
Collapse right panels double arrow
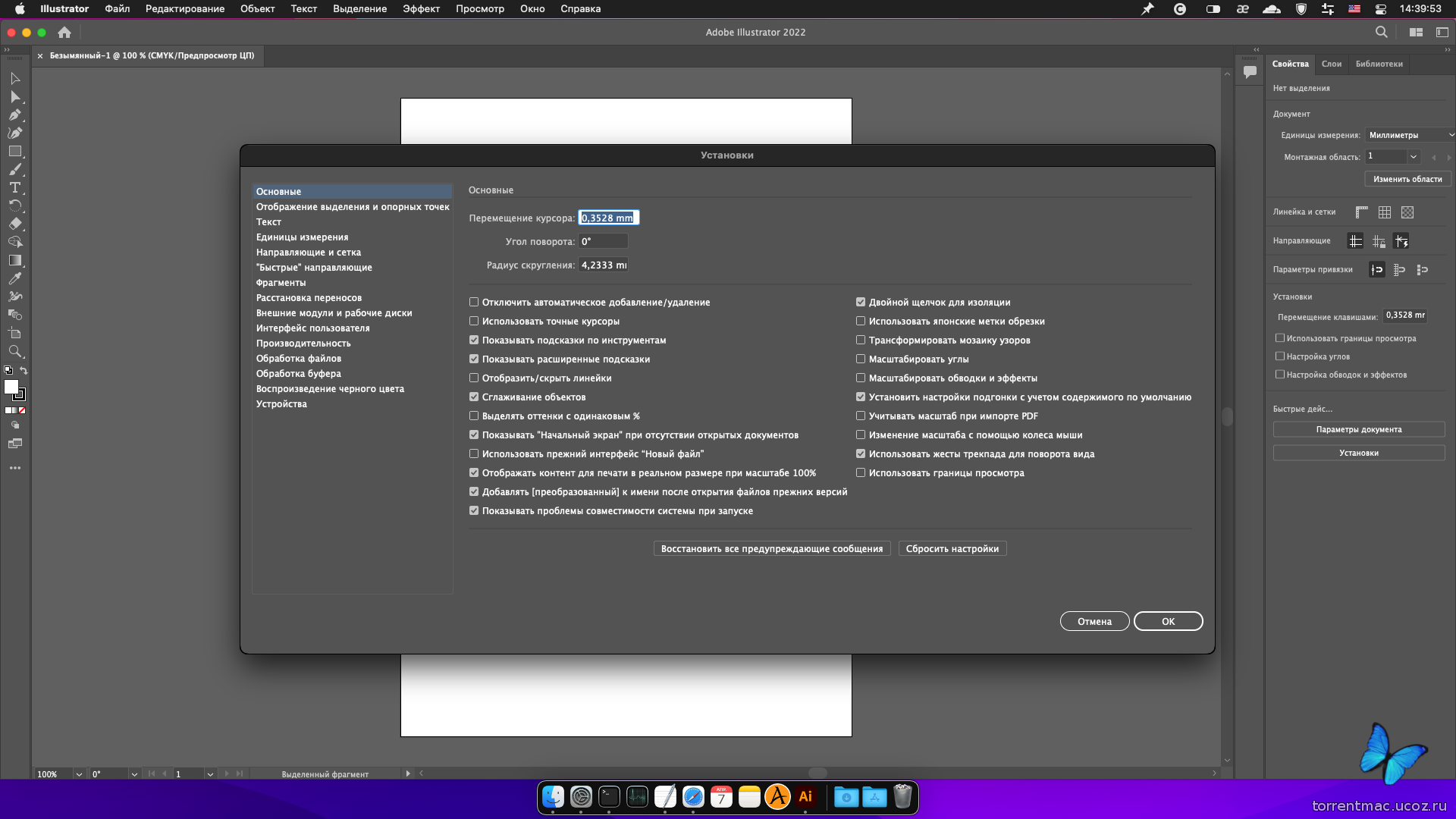point(1448,49)
